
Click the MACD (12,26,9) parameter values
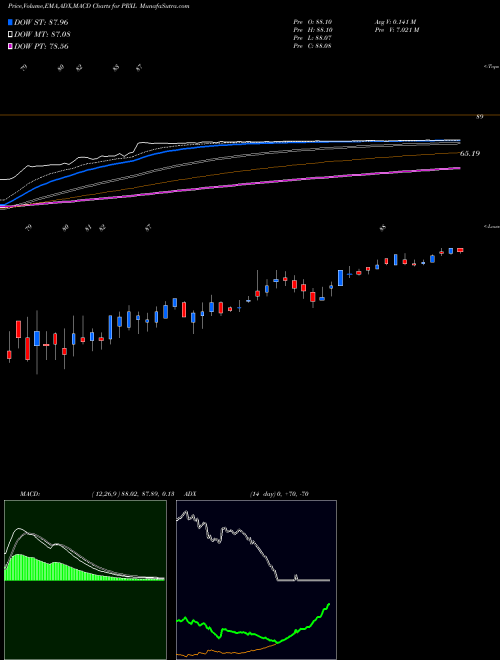[x=132, y=494]
